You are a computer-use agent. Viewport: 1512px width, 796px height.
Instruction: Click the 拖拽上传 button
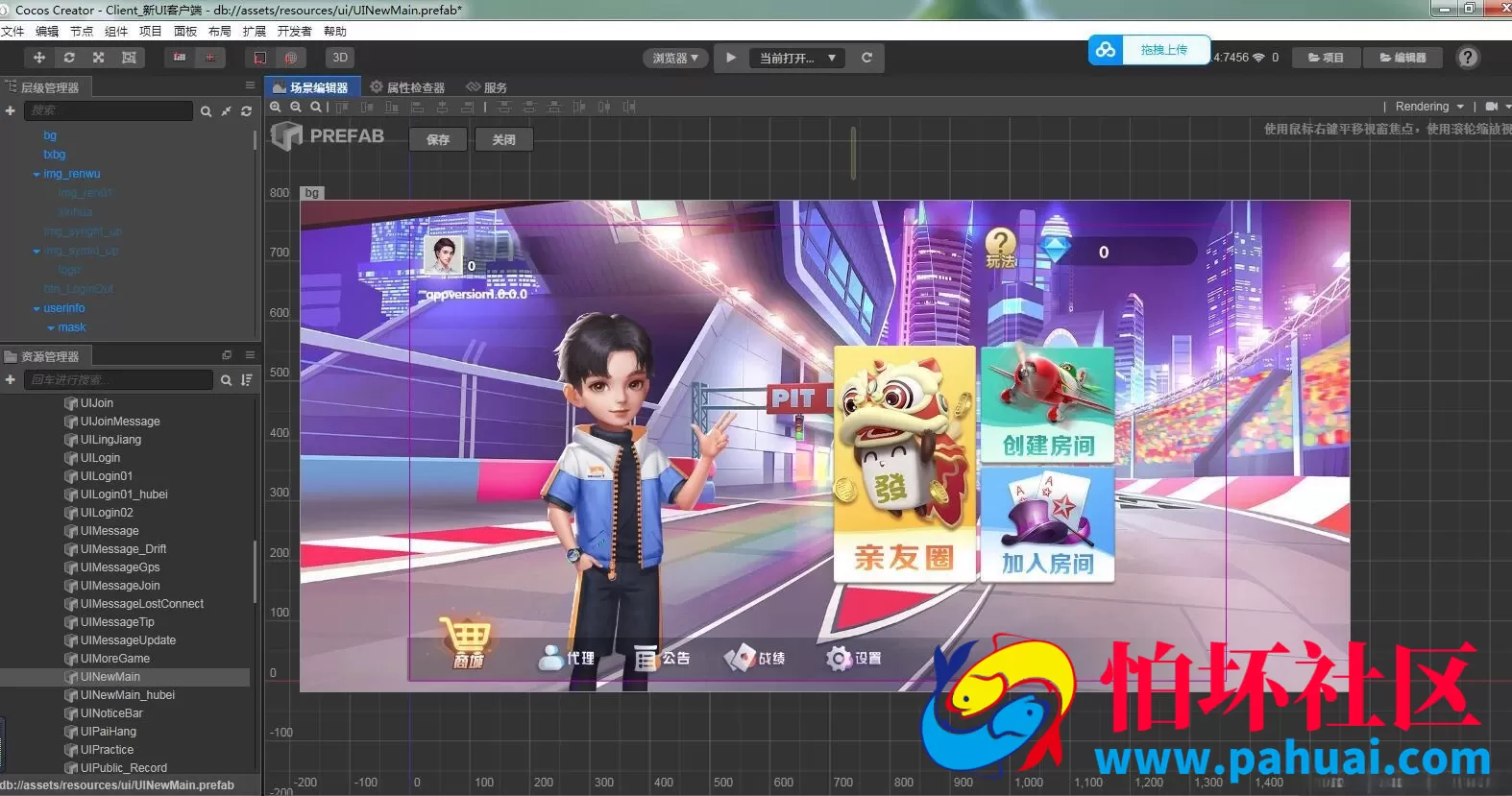pos(1164,50)
